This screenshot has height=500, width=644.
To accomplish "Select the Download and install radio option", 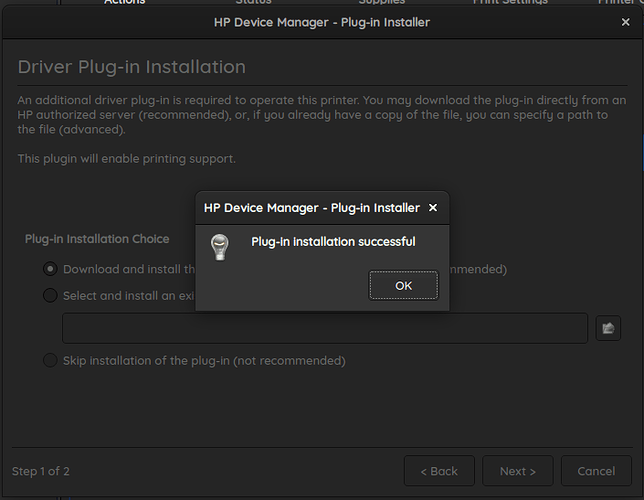I will (x=50, y=269).
